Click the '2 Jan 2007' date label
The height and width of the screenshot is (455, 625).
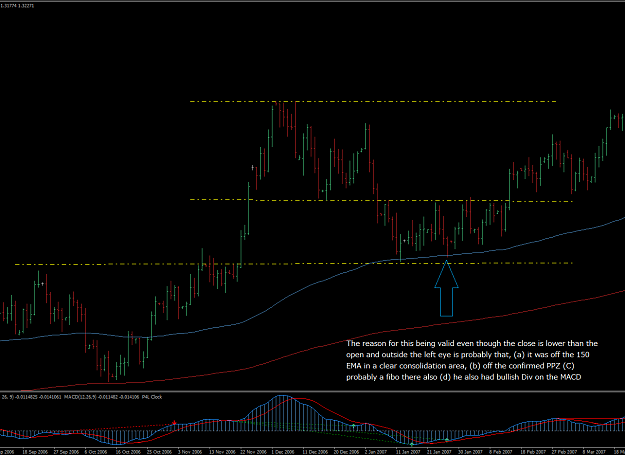click(x=375, y=452)
